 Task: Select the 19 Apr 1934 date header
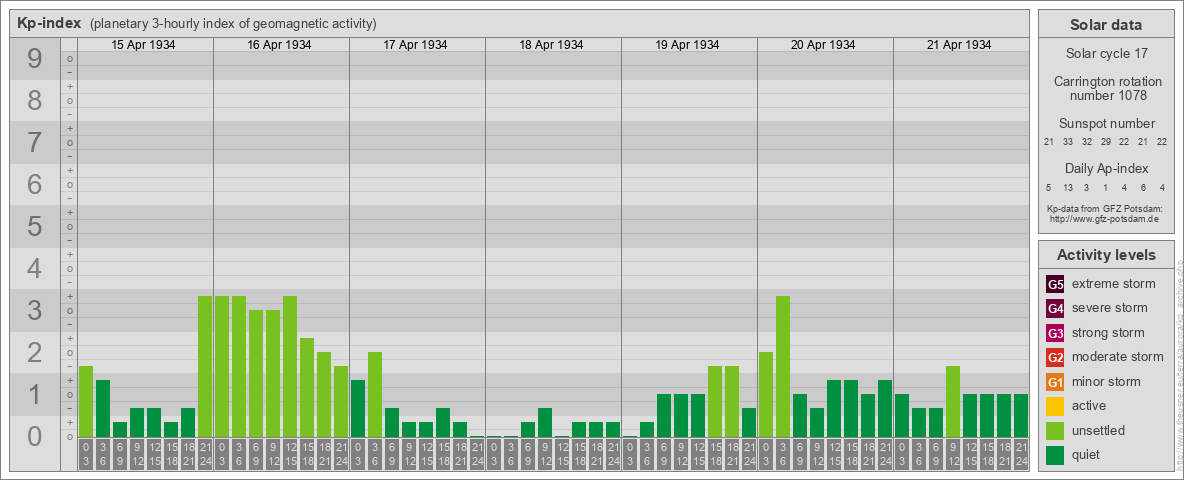(687, 45)
